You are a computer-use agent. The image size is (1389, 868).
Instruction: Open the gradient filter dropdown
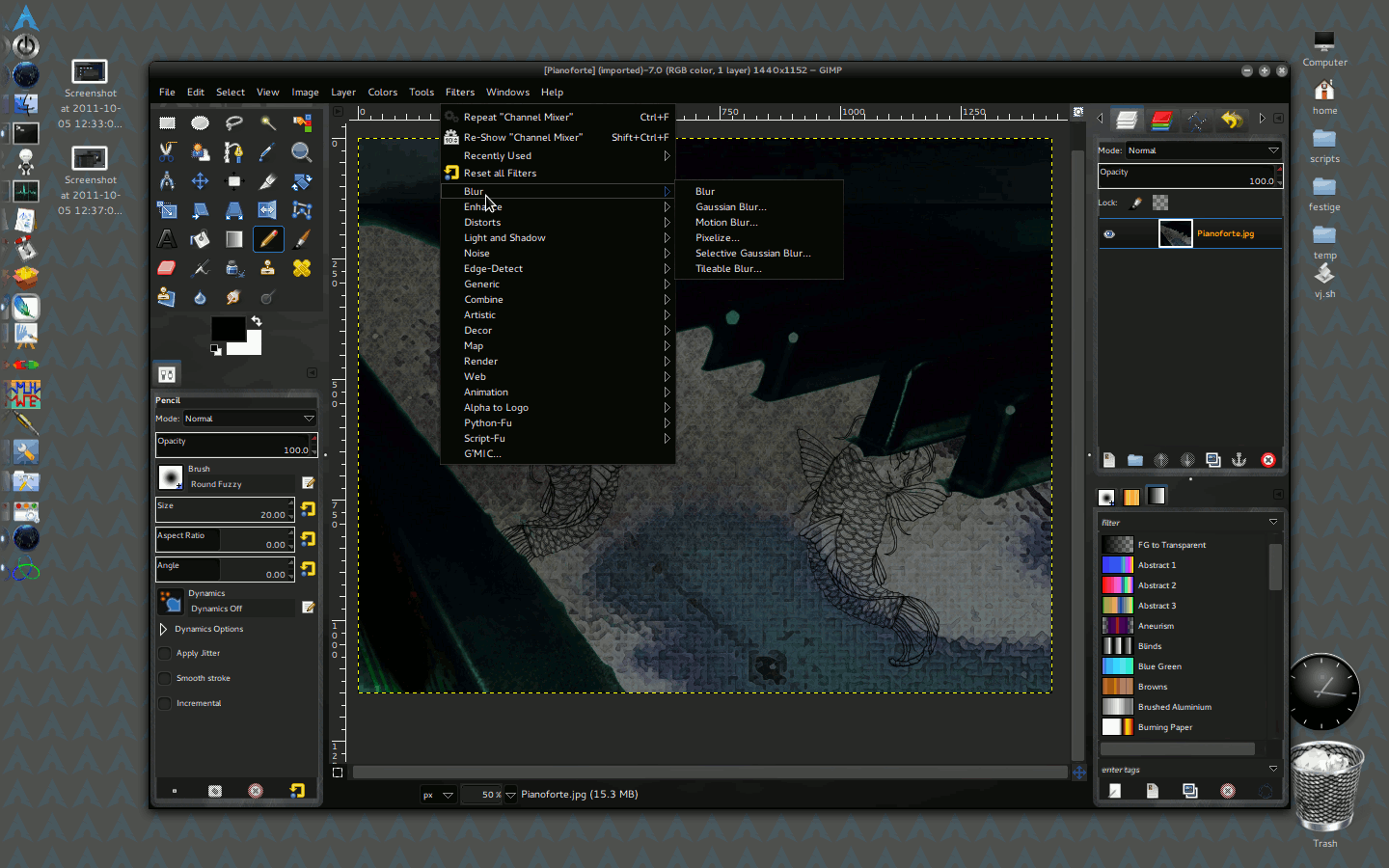(1273, 522)
